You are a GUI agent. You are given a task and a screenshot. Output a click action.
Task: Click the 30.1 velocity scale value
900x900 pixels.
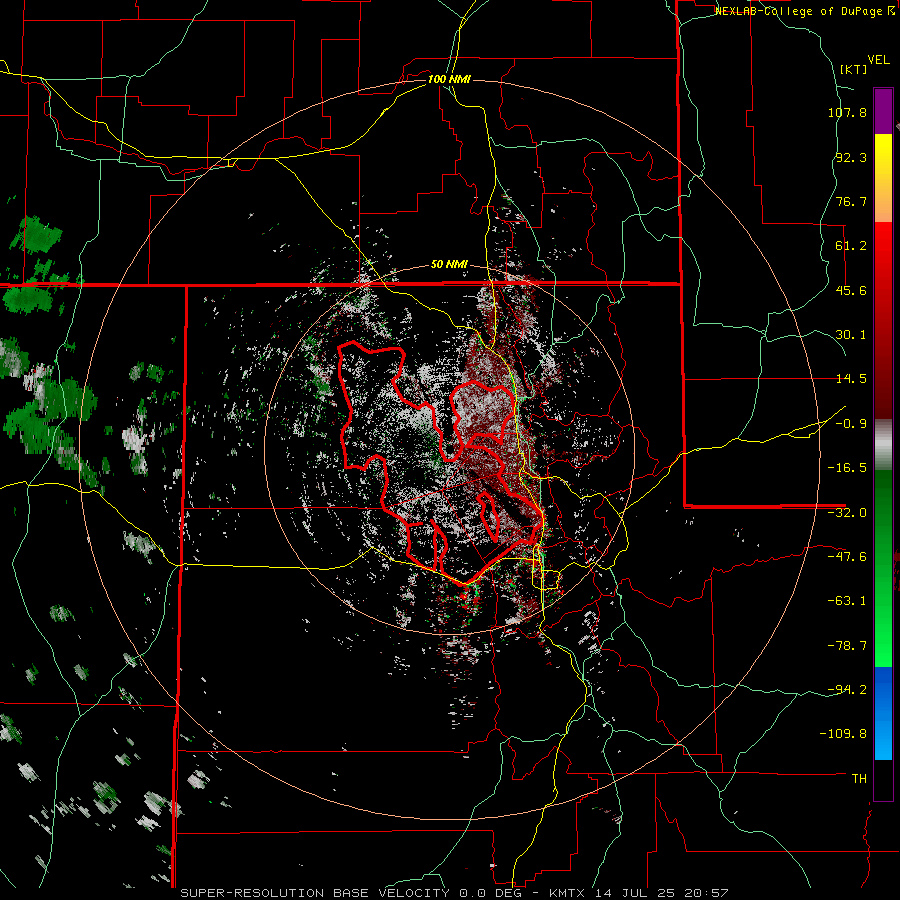[851, 335]
